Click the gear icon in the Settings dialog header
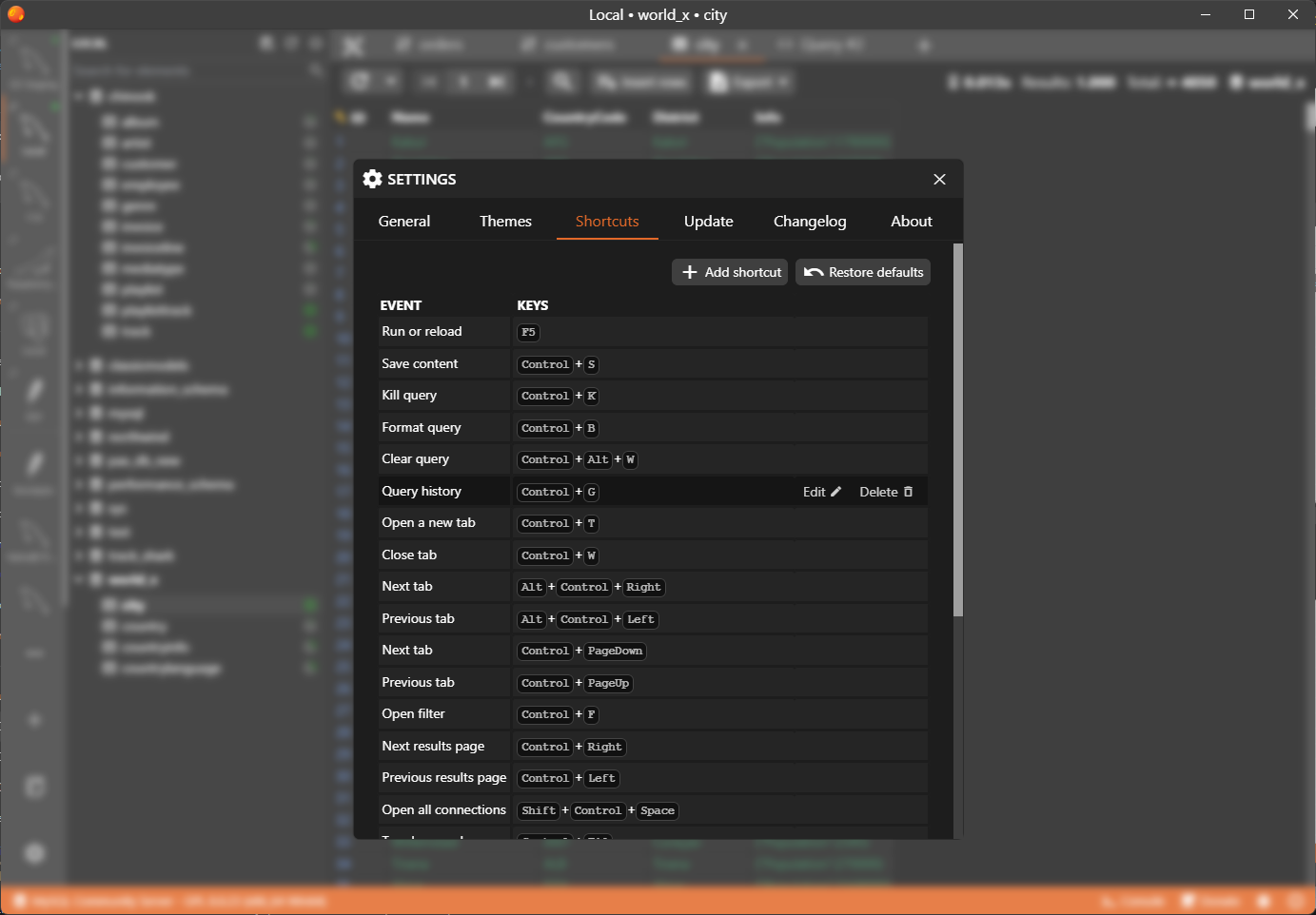 point(372,179)
